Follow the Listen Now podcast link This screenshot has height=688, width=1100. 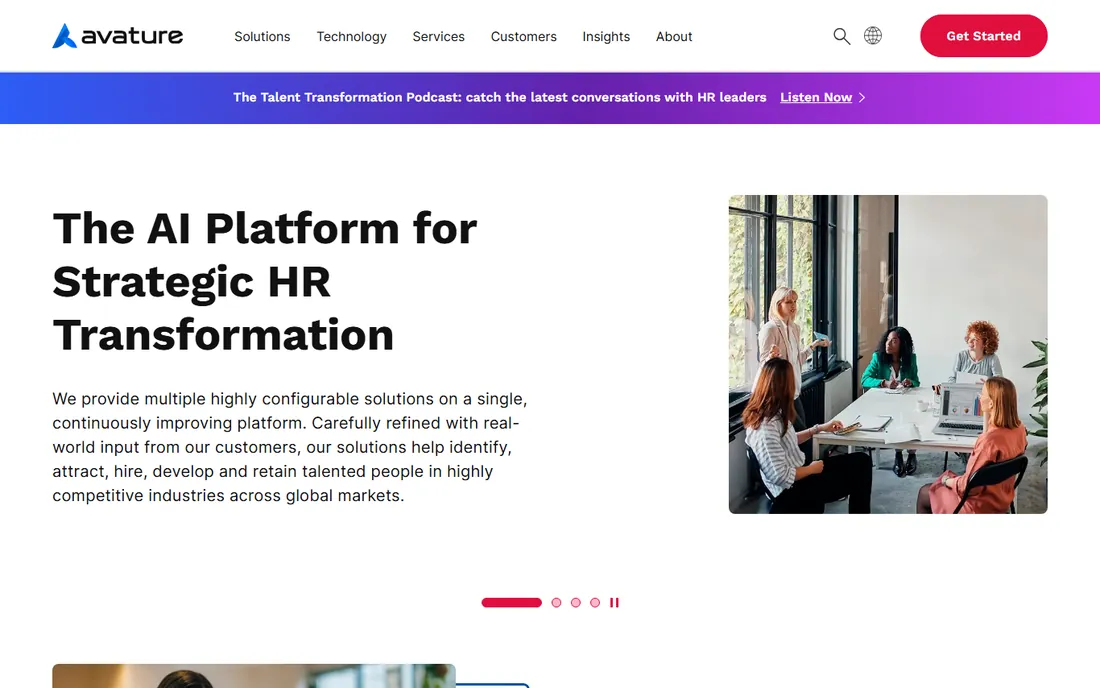[816, 97]
